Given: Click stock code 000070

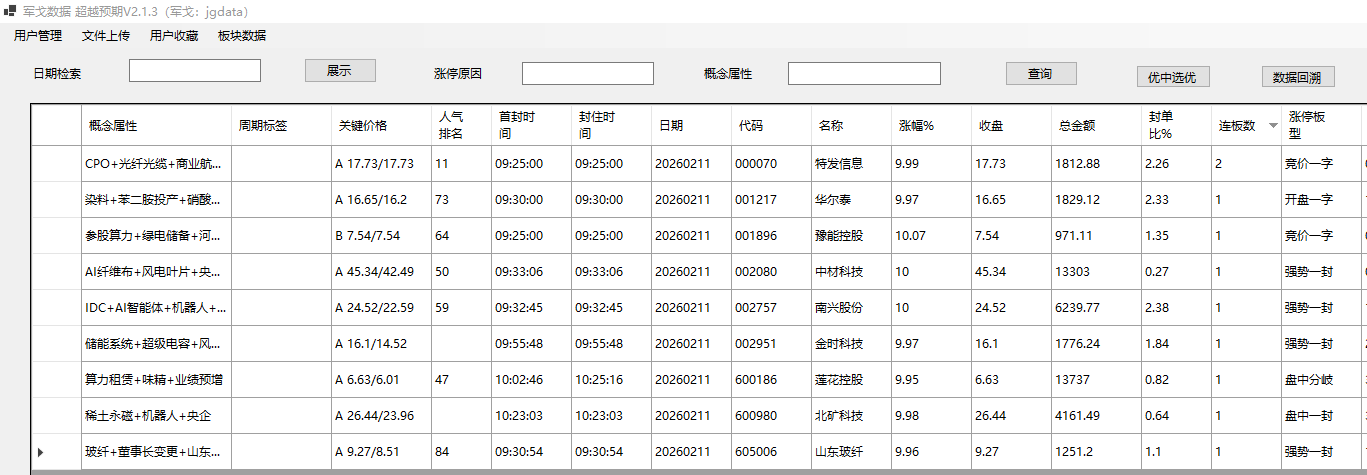Looking at the screenshot, I should [771, 164].
